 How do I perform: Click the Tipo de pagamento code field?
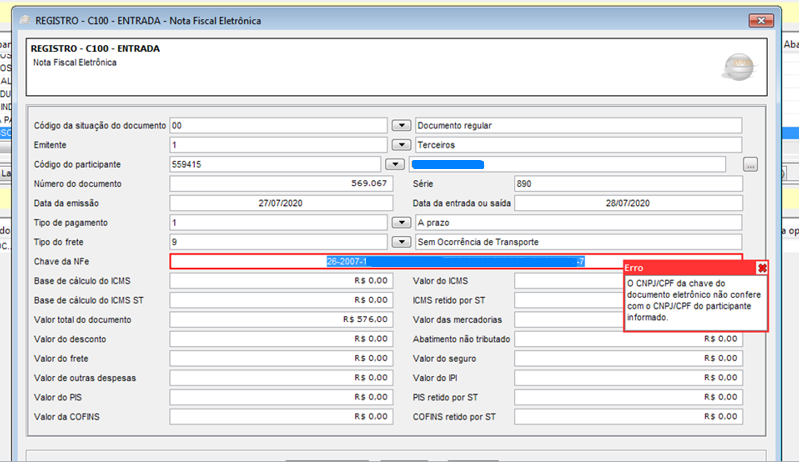coord(278,222)
